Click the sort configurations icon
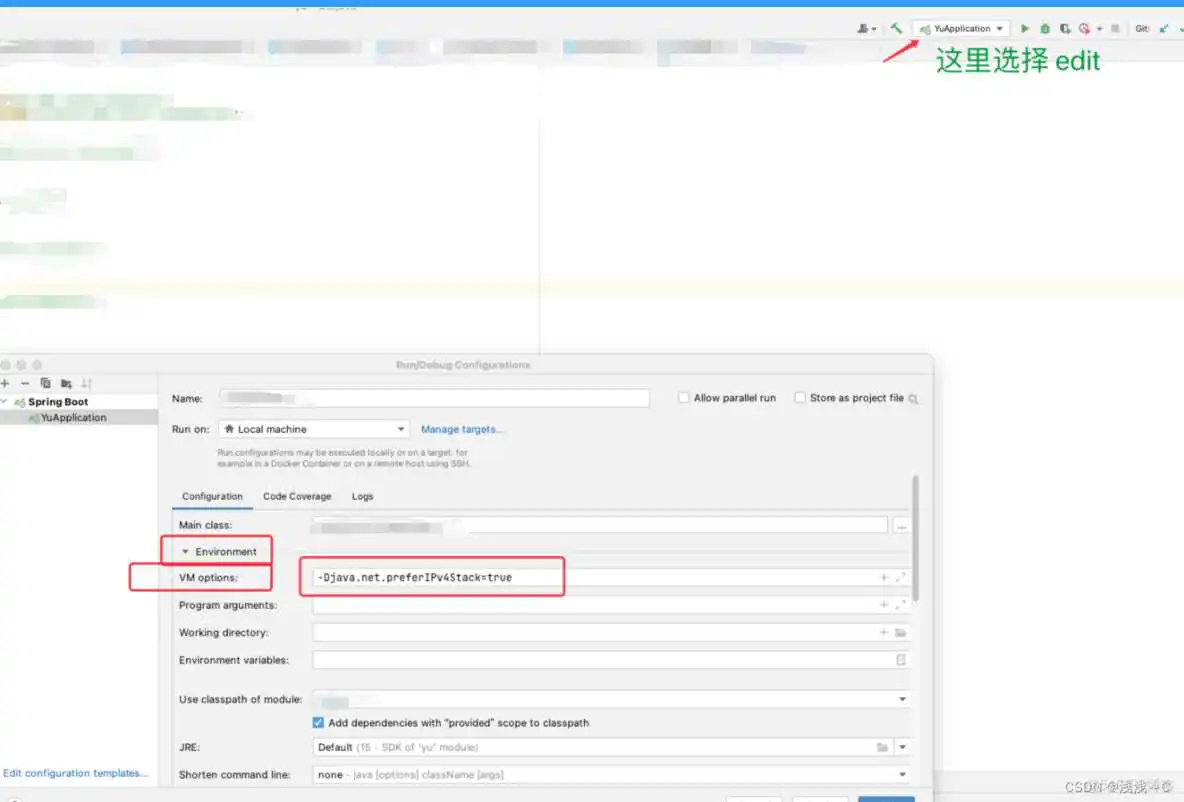This screenshot has width=1184, height=802. click(x=87, y=384)
